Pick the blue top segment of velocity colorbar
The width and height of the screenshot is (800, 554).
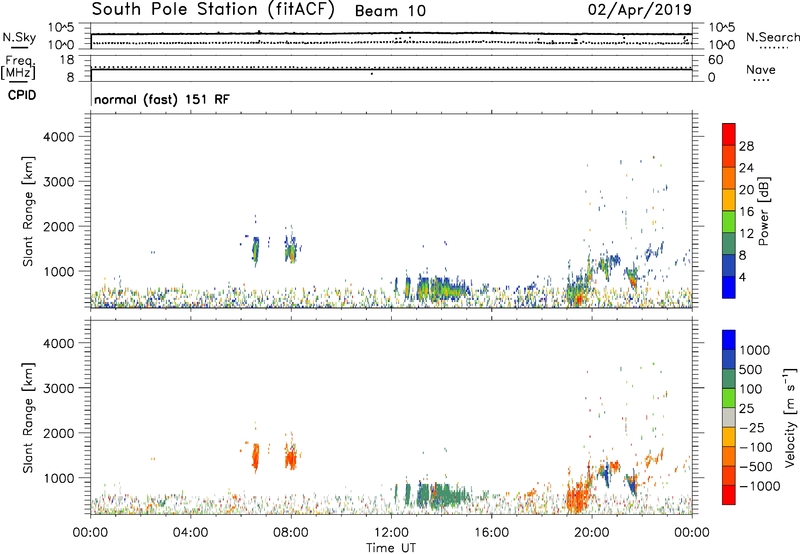click(x=729, y=340)
